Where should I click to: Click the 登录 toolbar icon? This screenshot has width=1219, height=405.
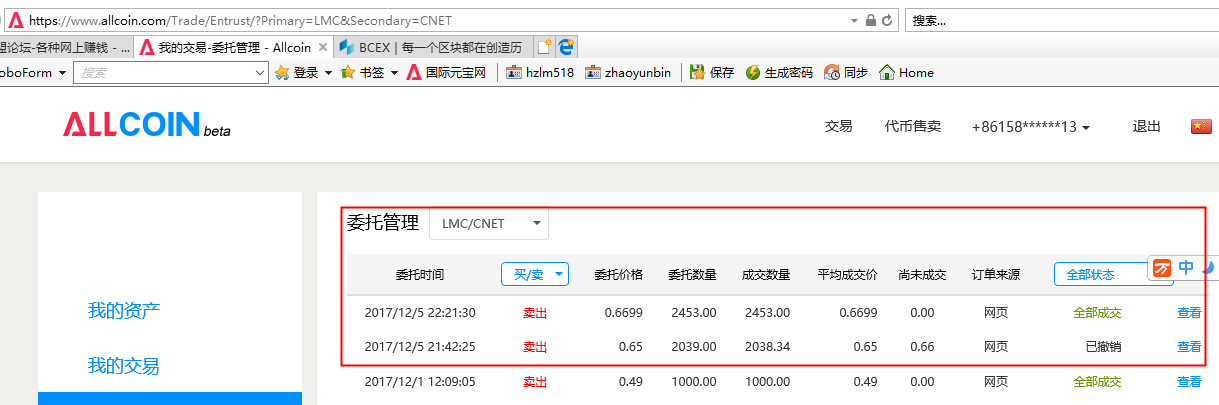click(x=283, y=72)
